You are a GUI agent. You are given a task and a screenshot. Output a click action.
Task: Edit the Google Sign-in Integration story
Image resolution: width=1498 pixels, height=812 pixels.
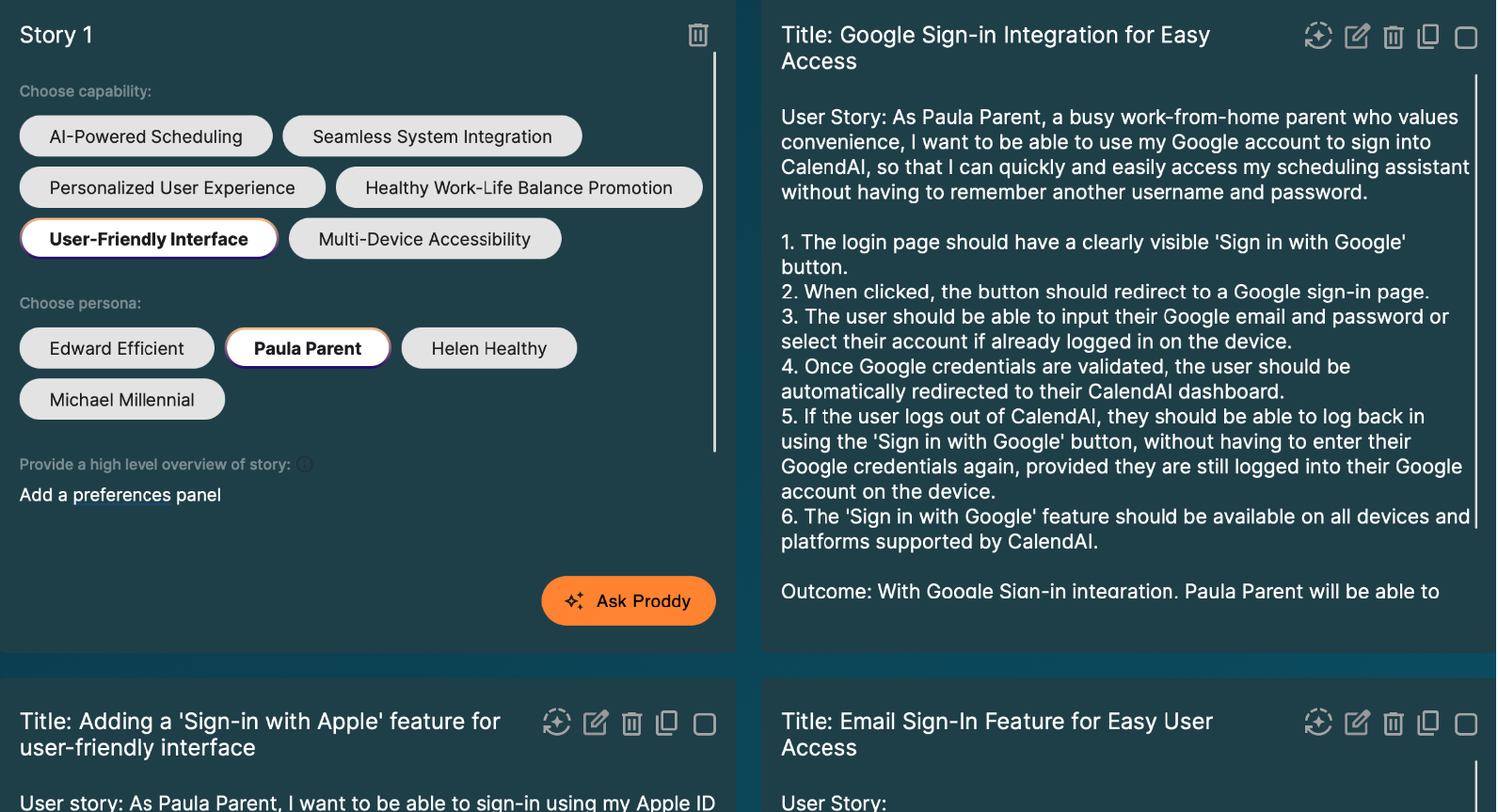coord(1357,37)
